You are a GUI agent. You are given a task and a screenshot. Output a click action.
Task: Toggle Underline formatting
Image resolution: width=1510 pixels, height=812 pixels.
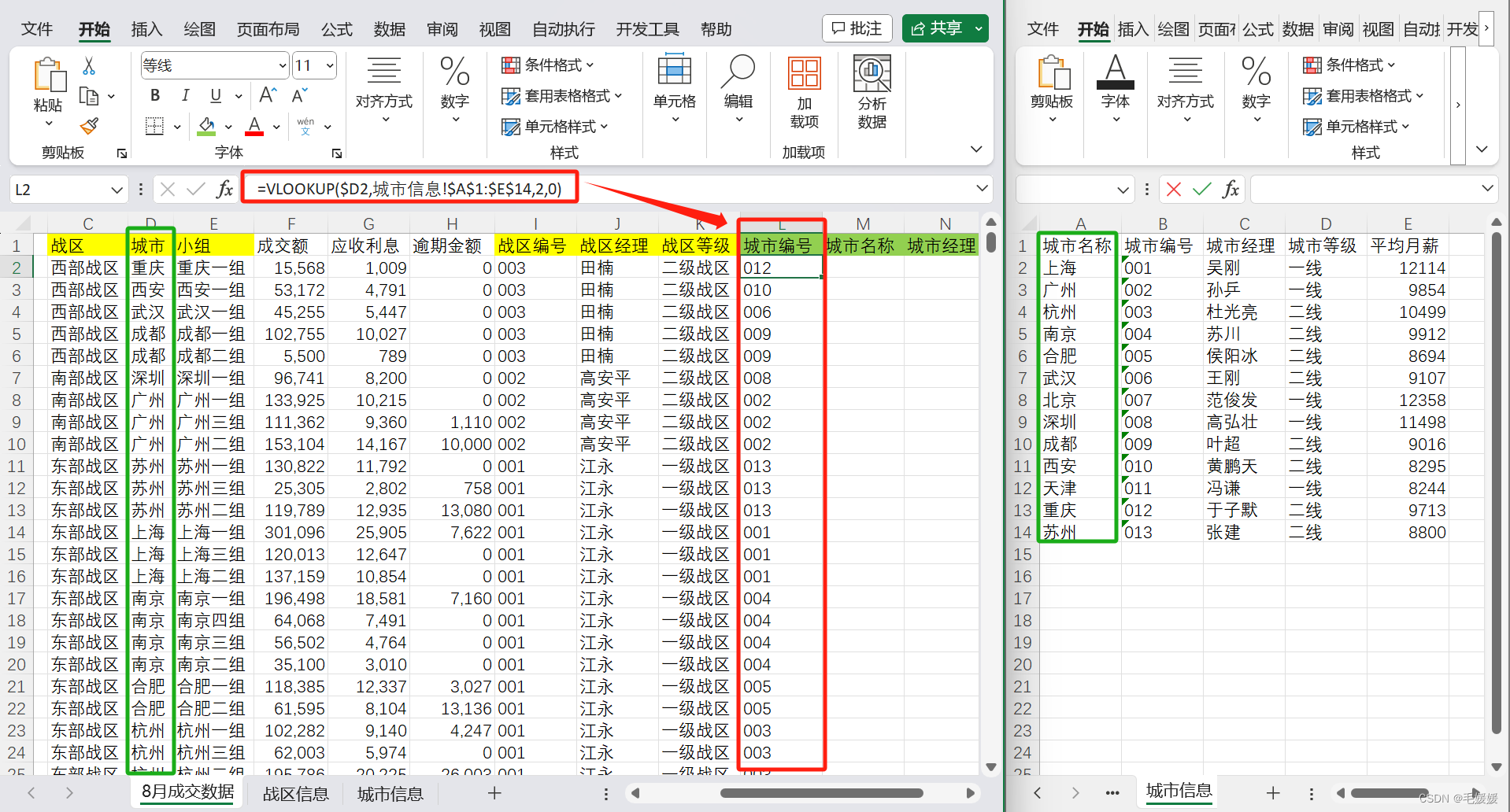tap(215, 95)
